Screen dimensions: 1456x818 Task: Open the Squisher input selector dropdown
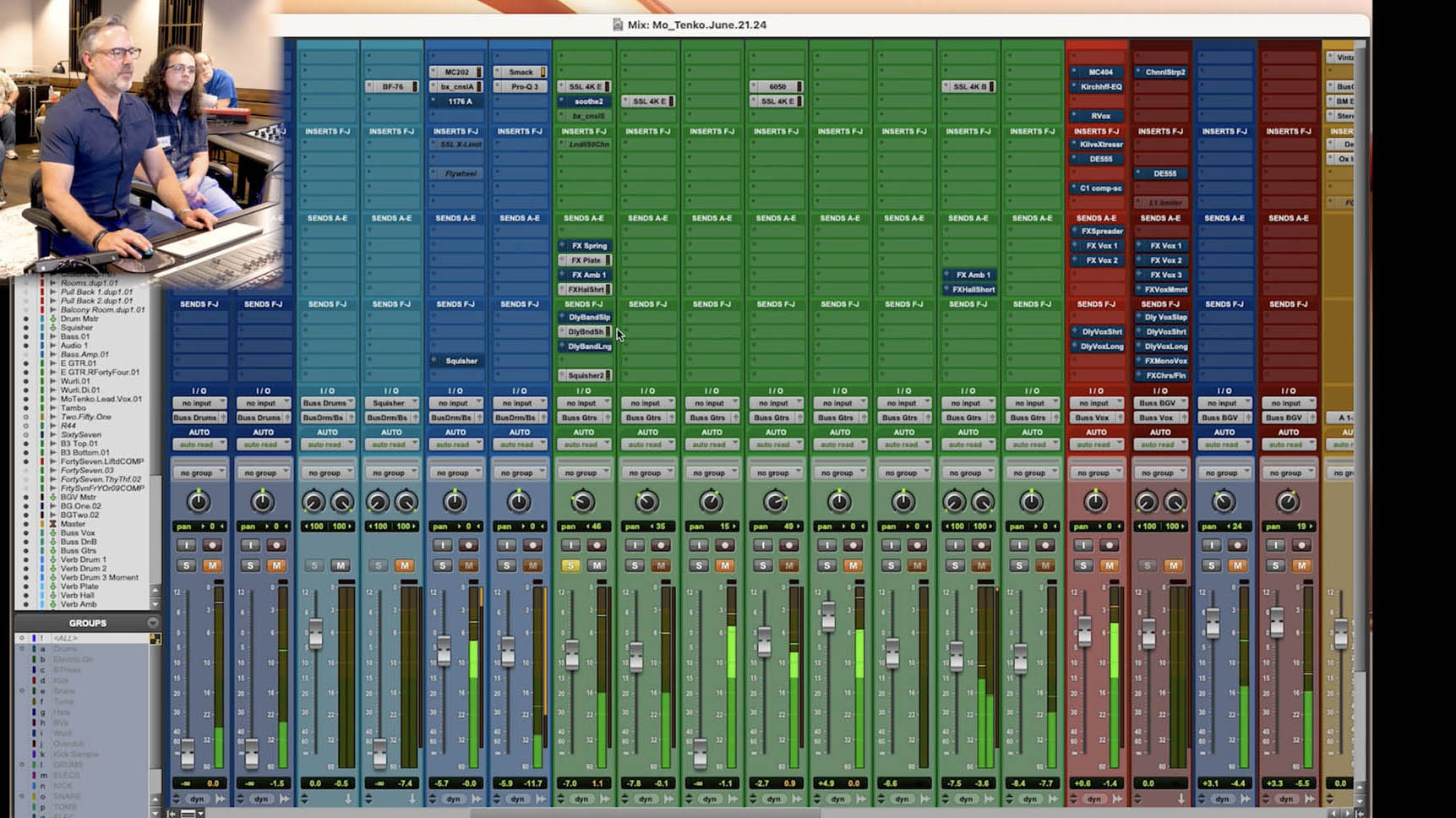[x=391, y=403]
